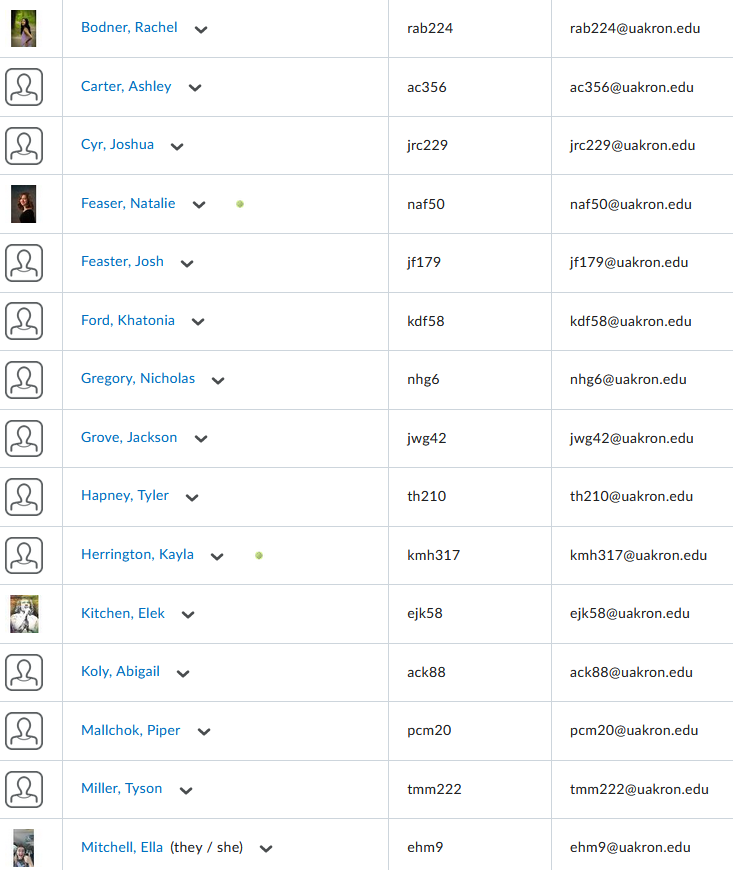Open the action menu chevron for Koly, Abigail
Image resolution: width=733 pixels, height=870 pixels.
(x=183, y=674)
